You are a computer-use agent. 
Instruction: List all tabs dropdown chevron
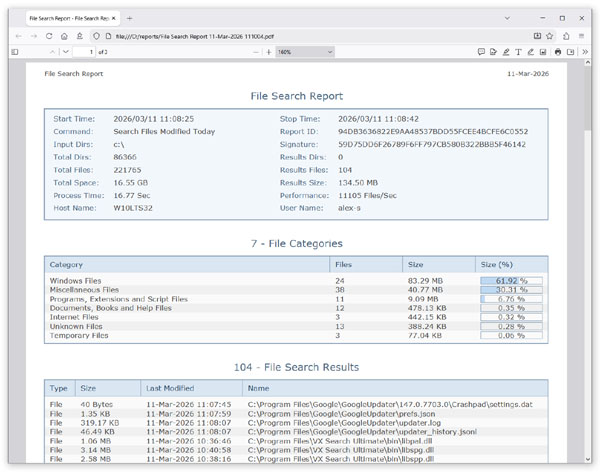tap(507, 18)
